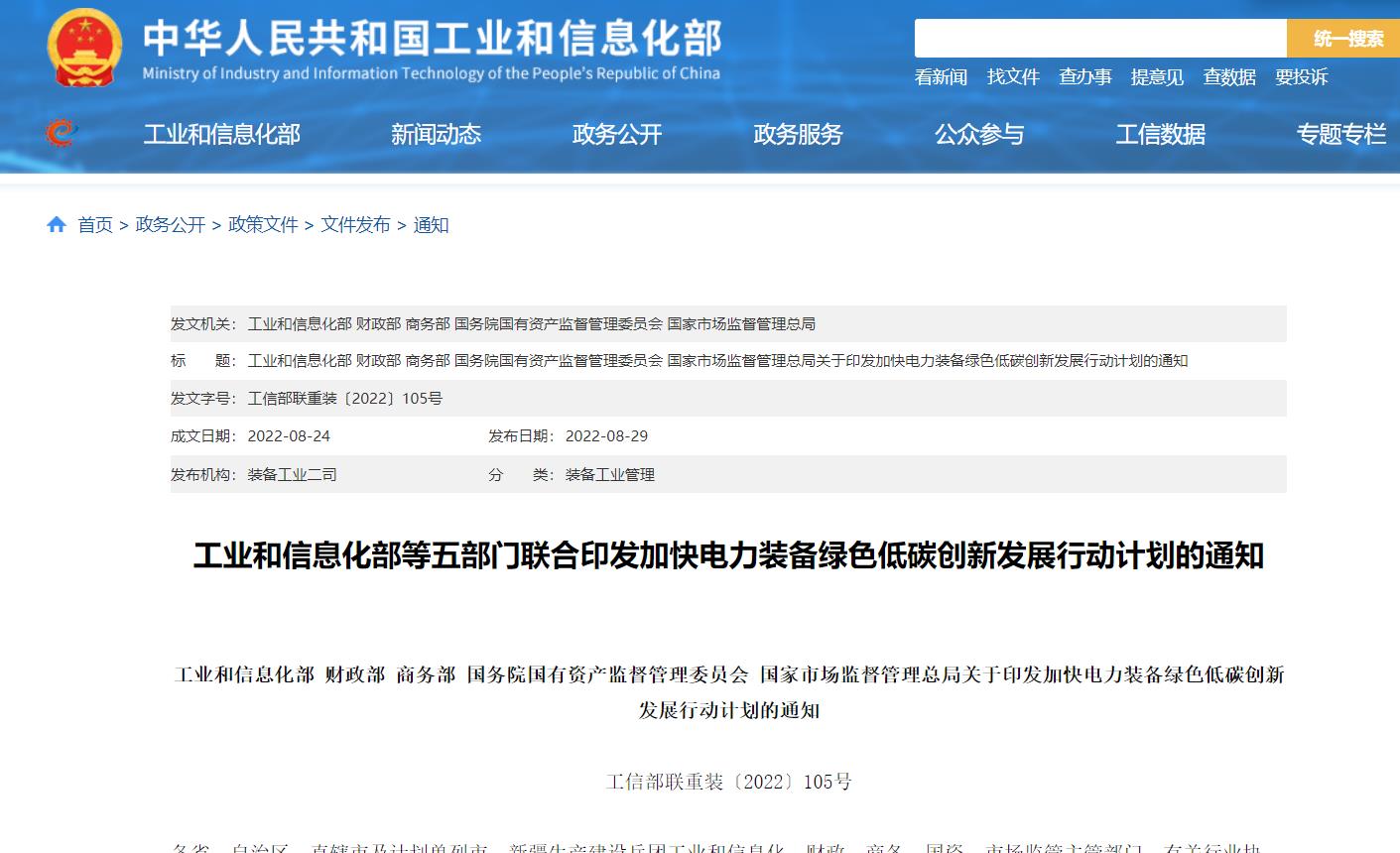The width and height of the screenshot is (1400, 853).
Task: Click 政策文件 in the breadcrumb
Action: tap(263, 225)
